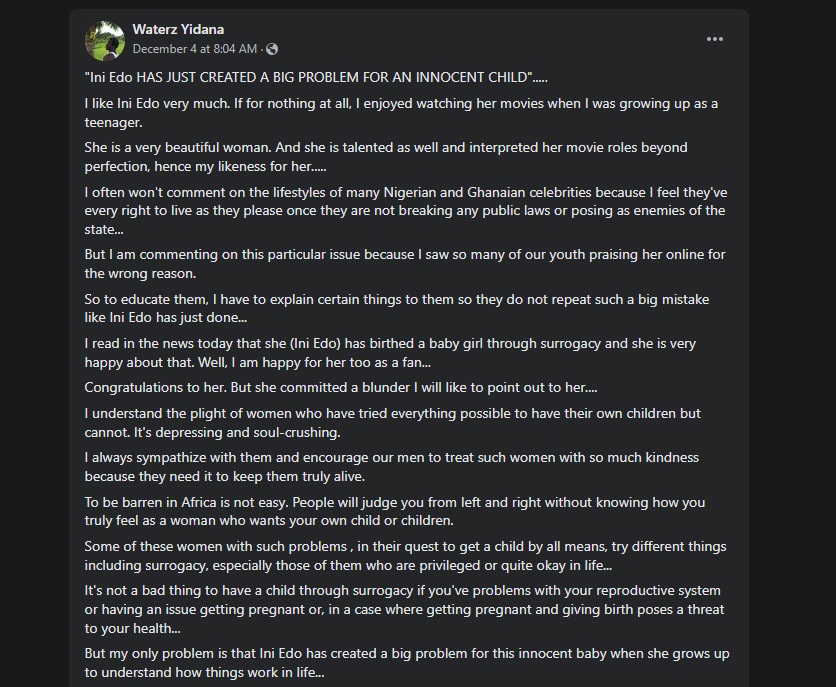Click the 'To be barren in Africa' paragraph
The image size is (836, 687).
[x=394, y=511]
